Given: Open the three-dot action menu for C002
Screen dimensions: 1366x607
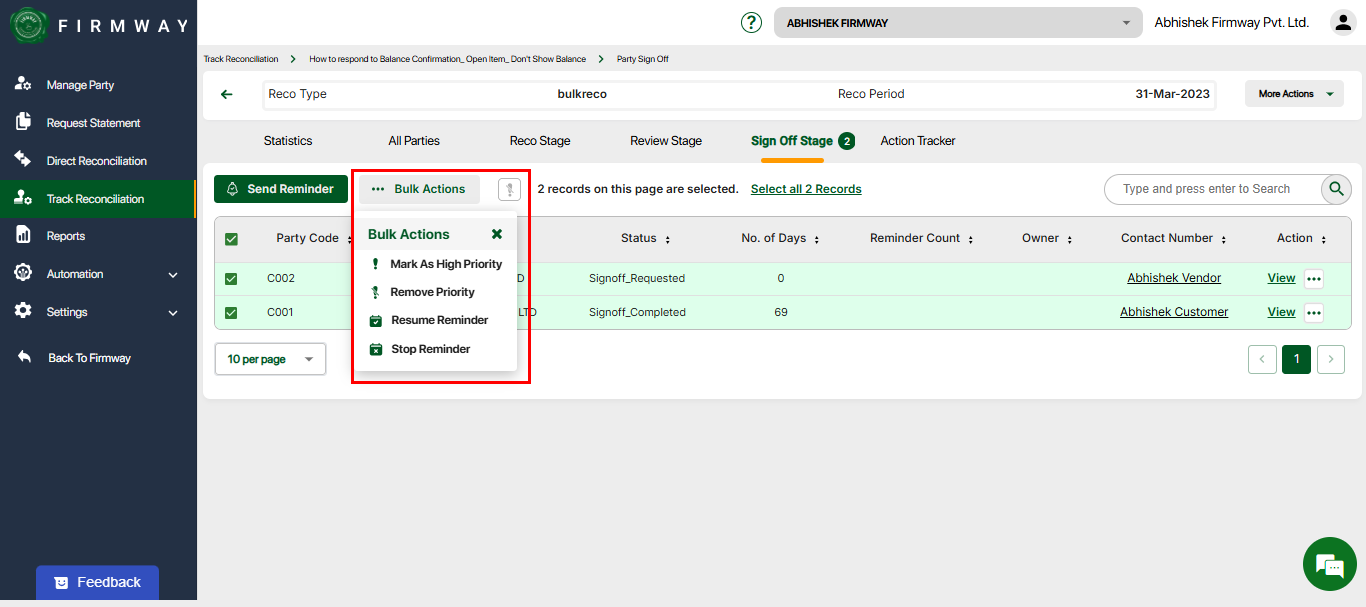Looking at the screenshot, I should coord(1313,279).
